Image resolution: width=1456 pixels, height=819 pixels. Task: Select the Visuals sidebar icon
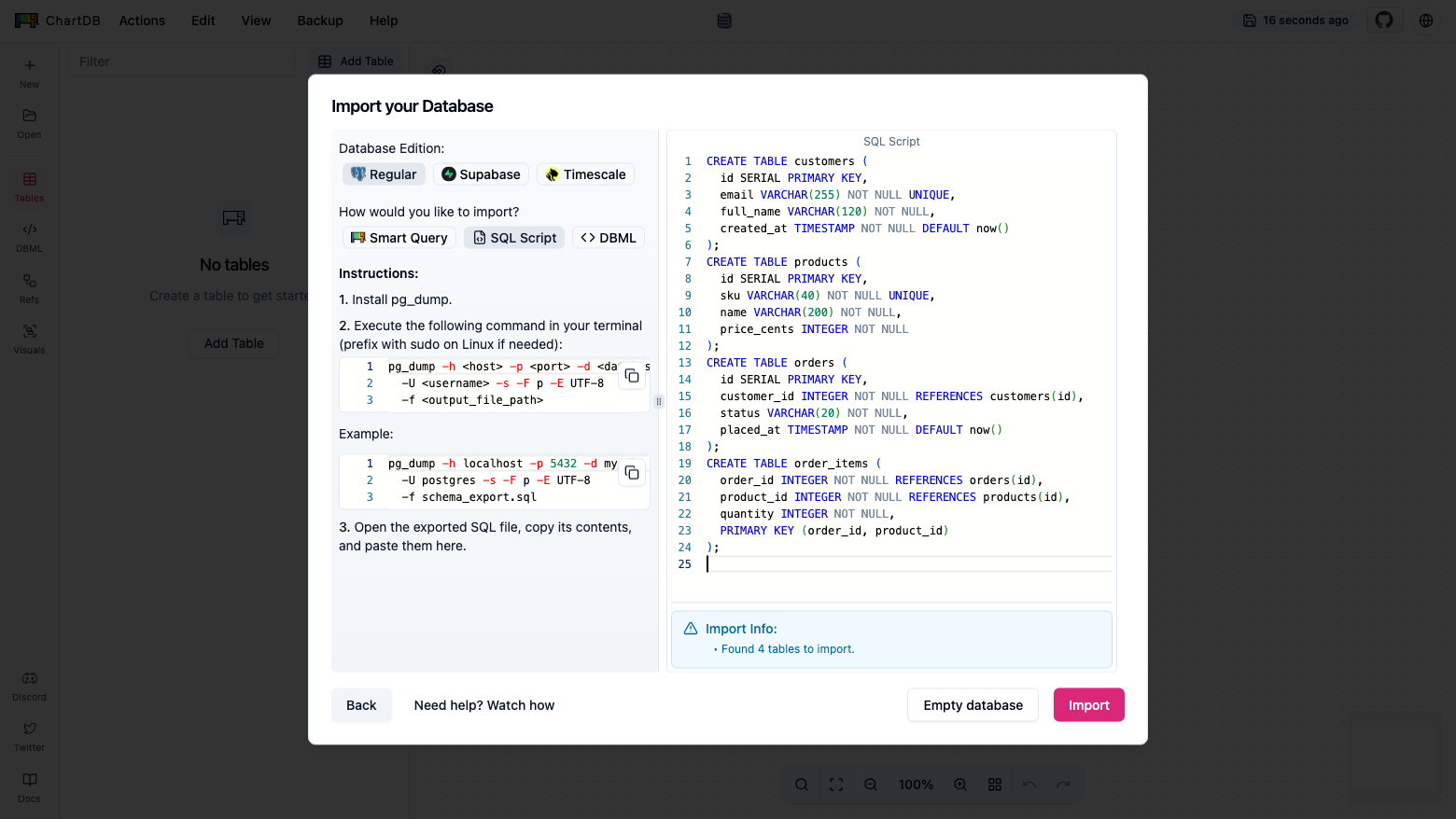pyautogui.click(x=29, y=339)
